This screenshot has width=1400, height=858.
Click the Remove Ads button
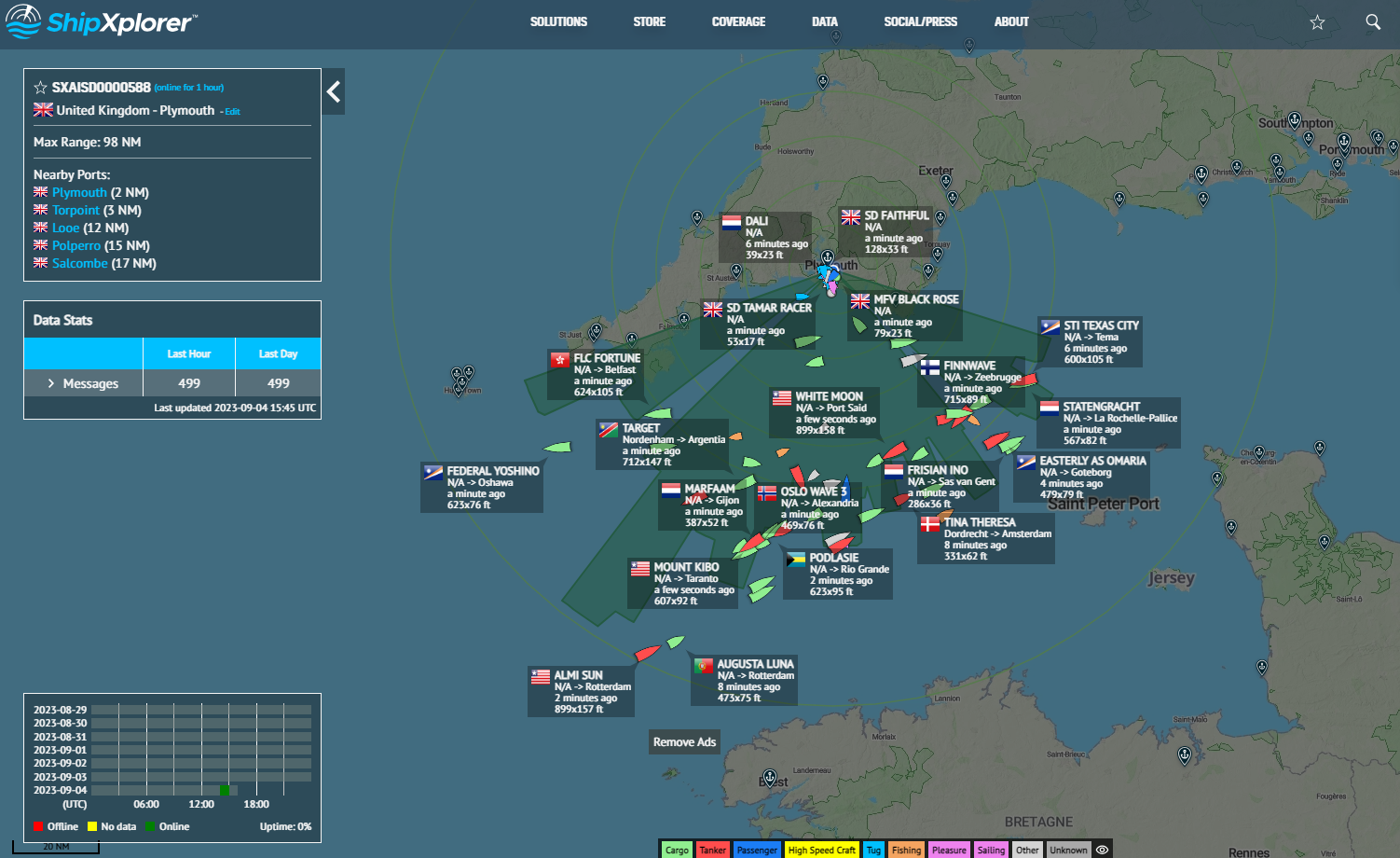[x=684, y=741]
